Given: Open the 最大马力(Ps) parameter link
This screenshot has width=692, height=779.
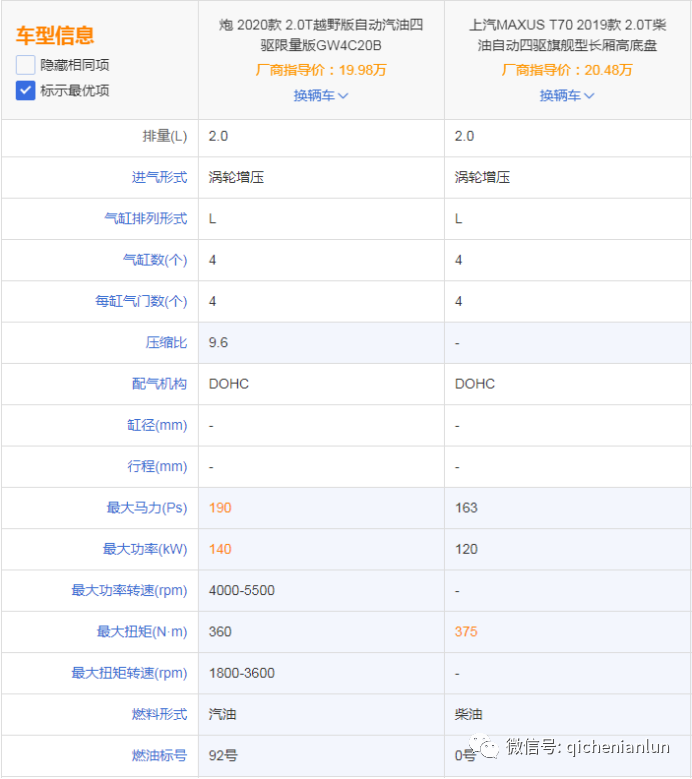Looking at the screenshot, I should 147,508.
